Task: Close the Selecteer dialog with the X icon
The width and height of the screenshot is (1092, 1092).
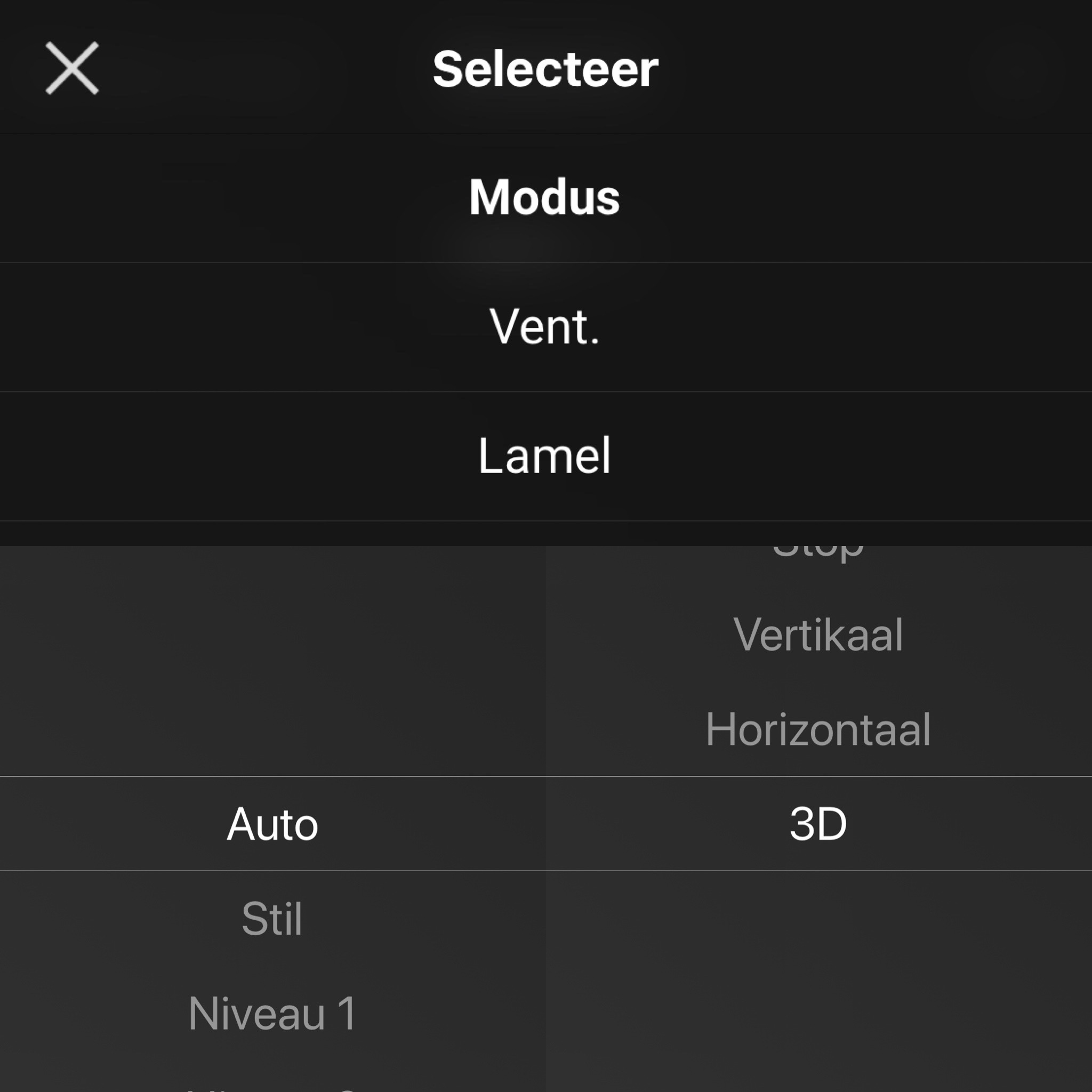Action: pos(73,68)
